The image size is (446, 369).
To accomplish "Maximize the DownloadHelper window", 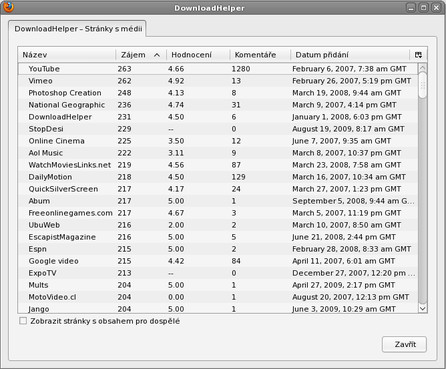I will (423, 8).
